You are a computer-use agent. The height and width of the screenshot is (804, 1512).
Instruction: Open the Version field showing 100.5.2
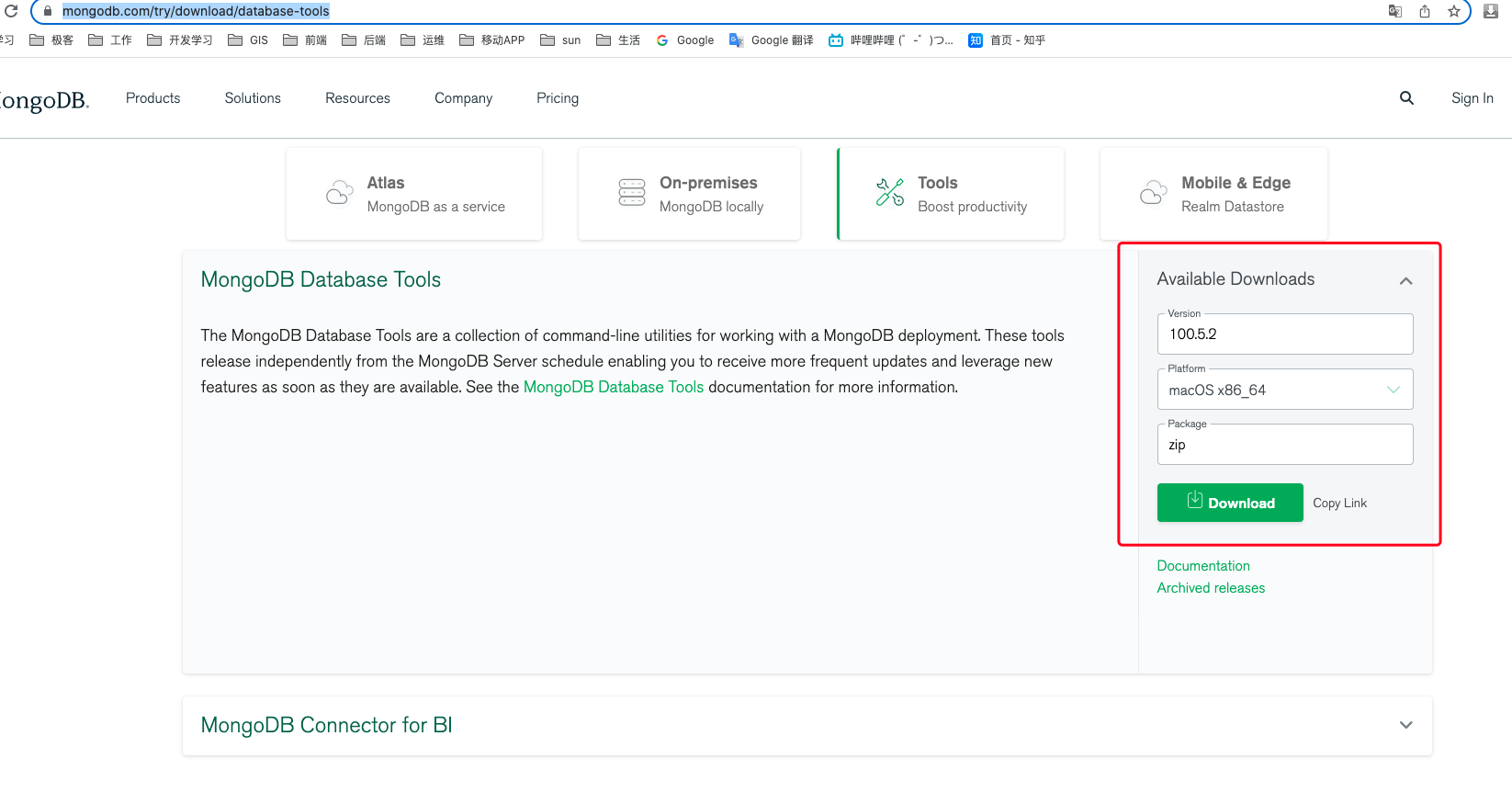tap(1284, 334)
